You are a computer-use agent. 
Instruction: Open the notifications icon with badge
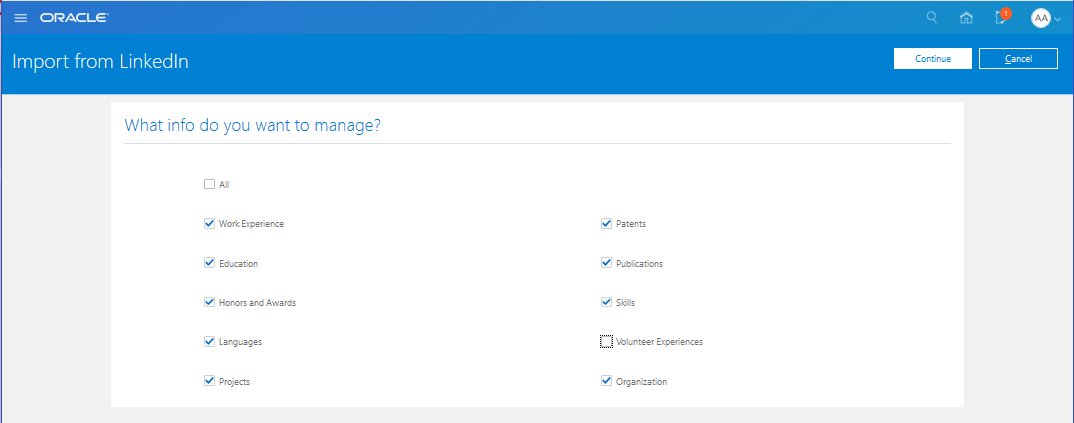point(1000,17)
